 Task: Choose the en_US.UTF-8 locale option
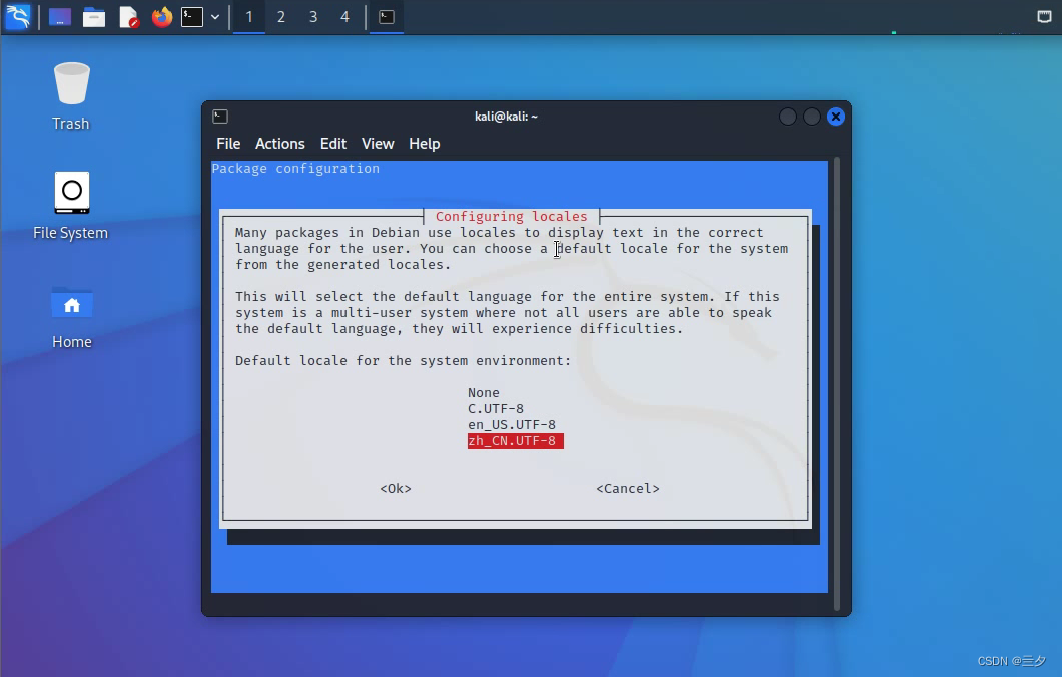point(511,425)
